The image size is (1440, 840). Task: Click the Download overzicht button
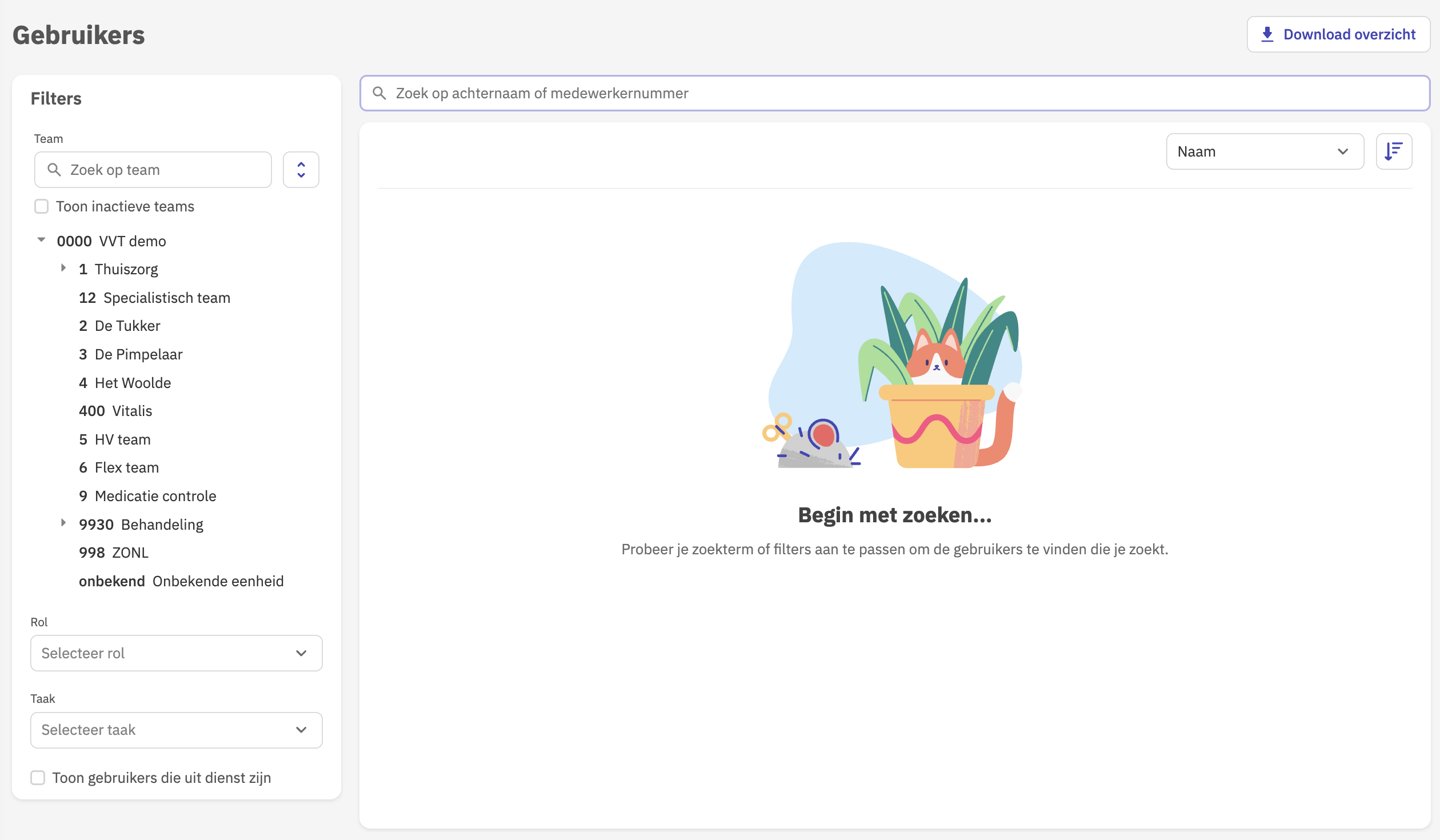point(1338,34)
